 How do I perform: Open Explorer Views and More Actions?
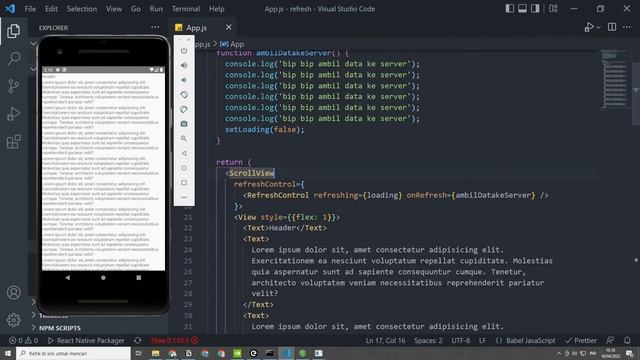(x=155, y=27)
